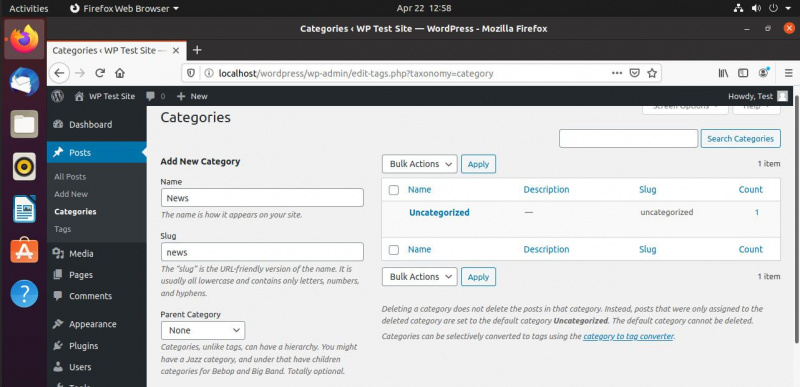Viewport: 800px width, 387px height.
Task: Launch Thunderbird mail from the dock
Action: click(x=24, y=82)
